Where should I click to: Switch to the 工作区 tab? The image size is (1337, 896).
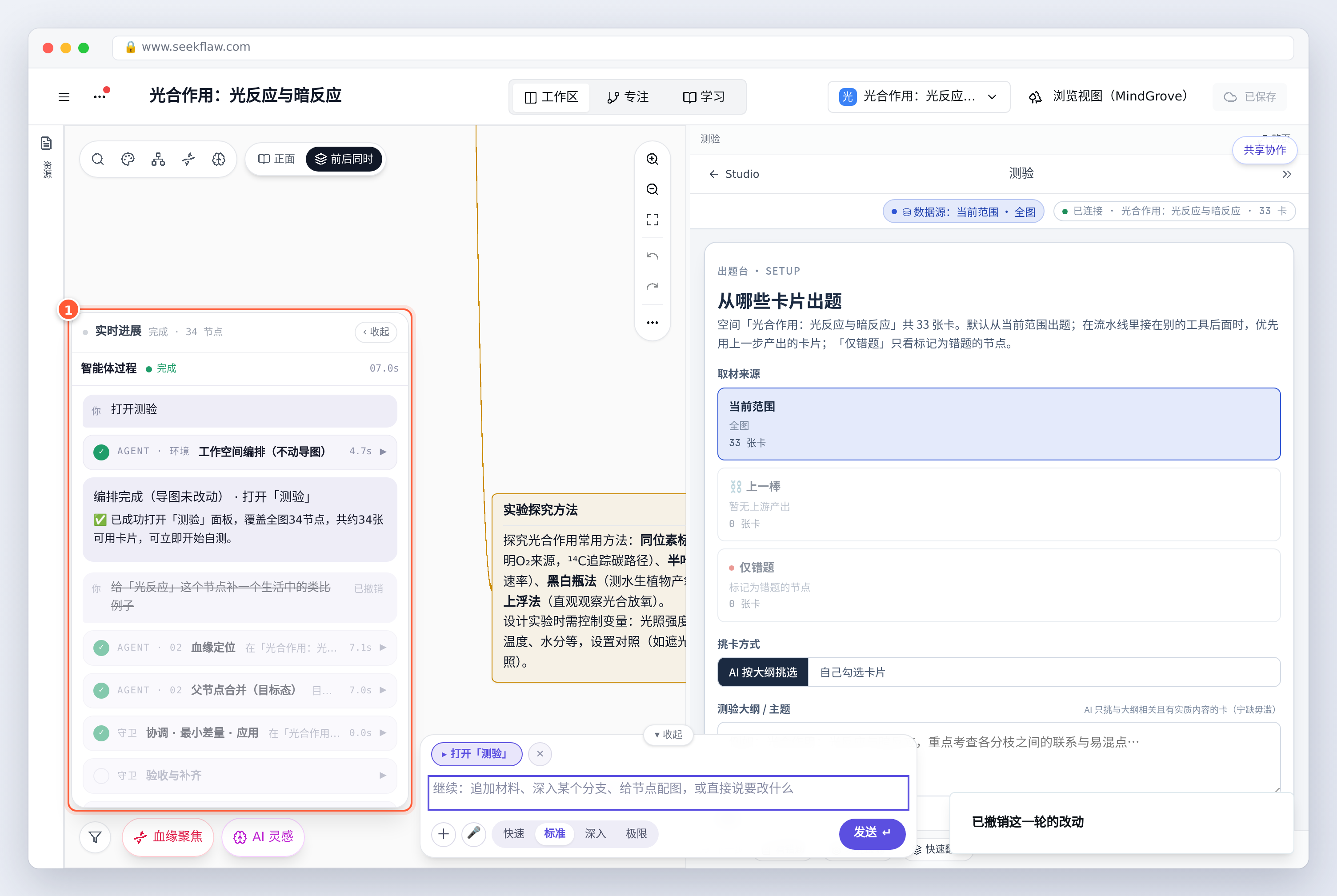[551, 97]
